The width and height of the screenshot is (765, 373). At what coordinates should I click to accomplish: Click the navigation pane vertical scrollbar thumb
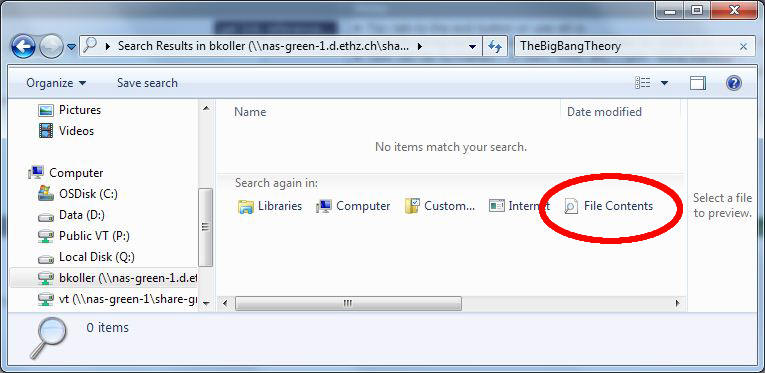click(x=206, y=227)
